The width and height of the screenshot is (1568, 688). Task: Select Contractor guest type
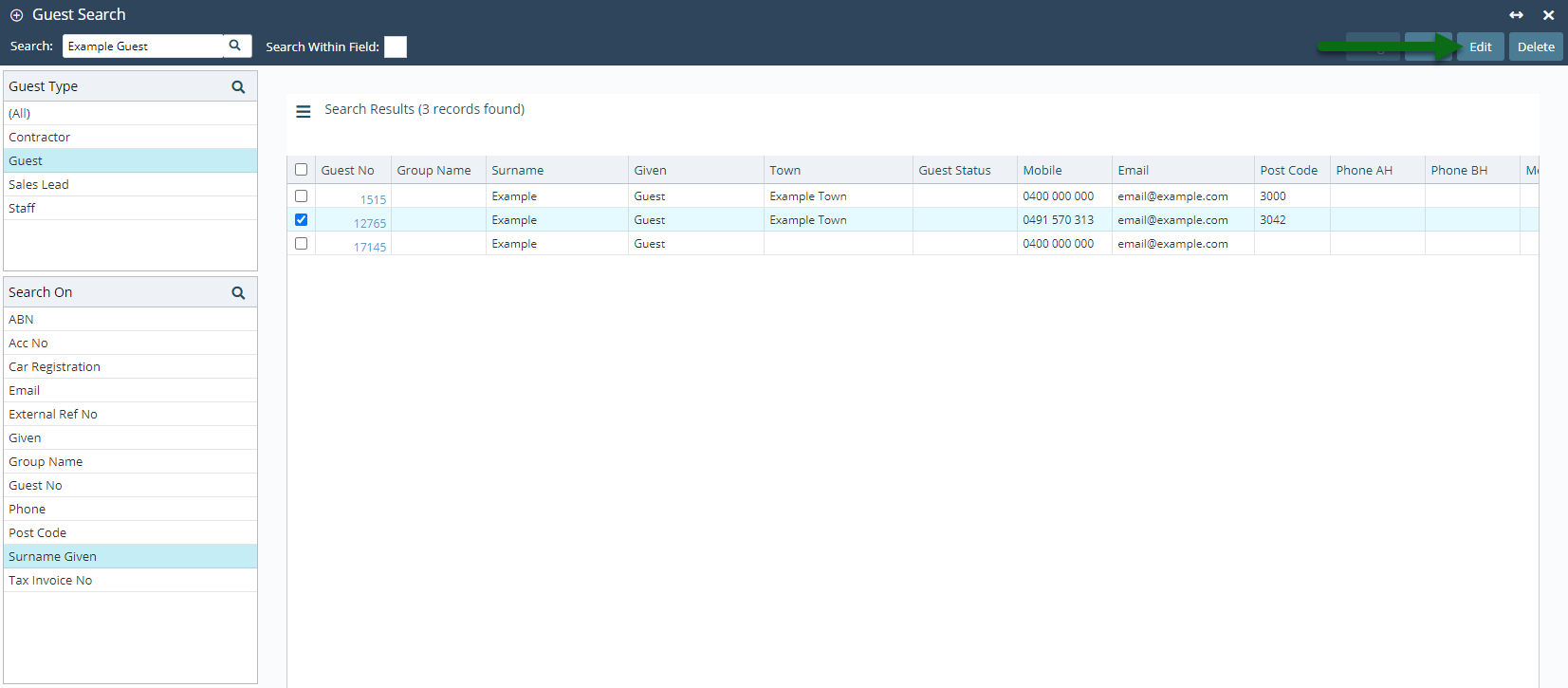130,137
